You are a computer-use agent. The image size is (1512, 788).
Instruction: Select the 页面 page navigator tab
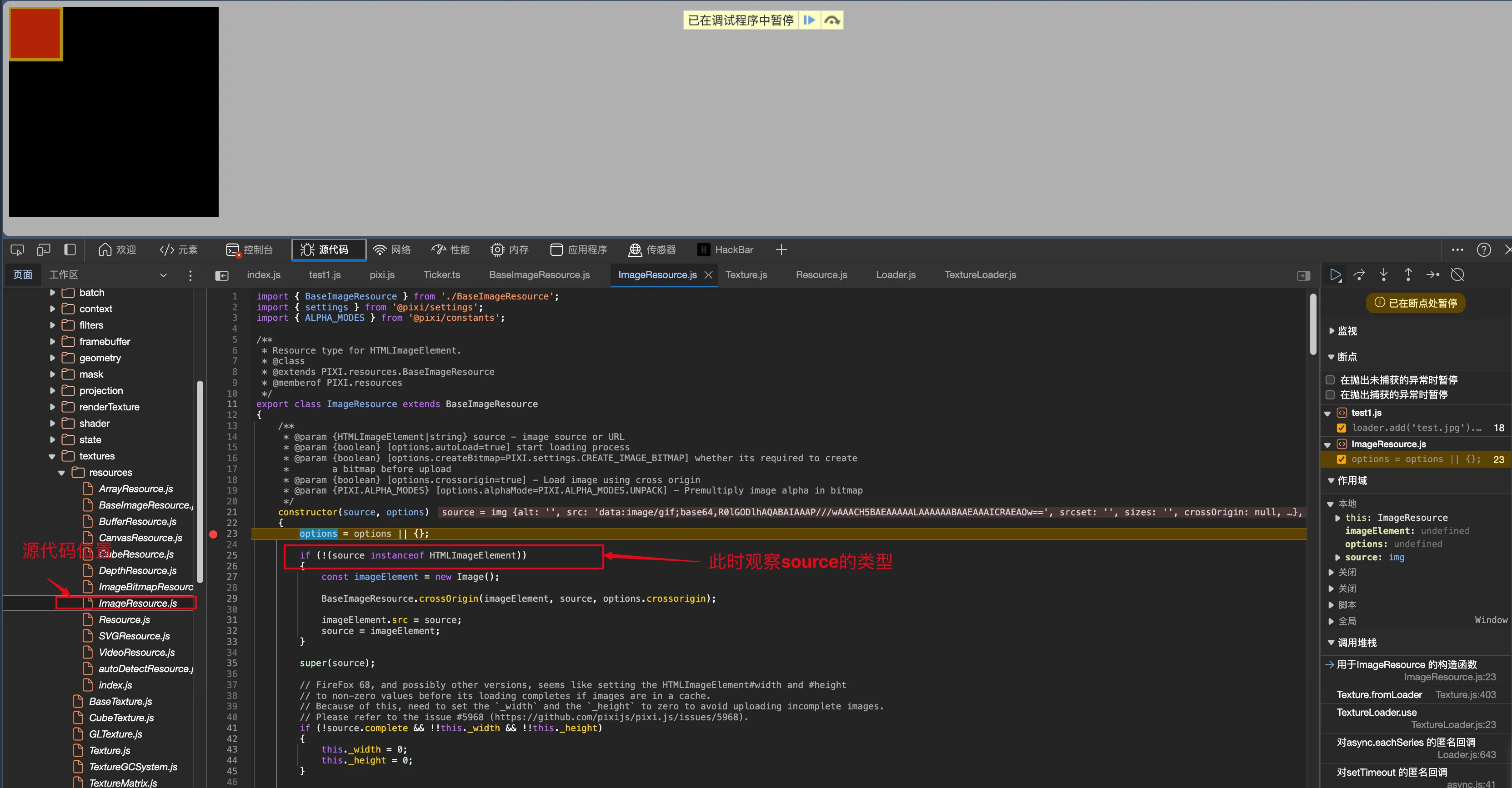23,274
